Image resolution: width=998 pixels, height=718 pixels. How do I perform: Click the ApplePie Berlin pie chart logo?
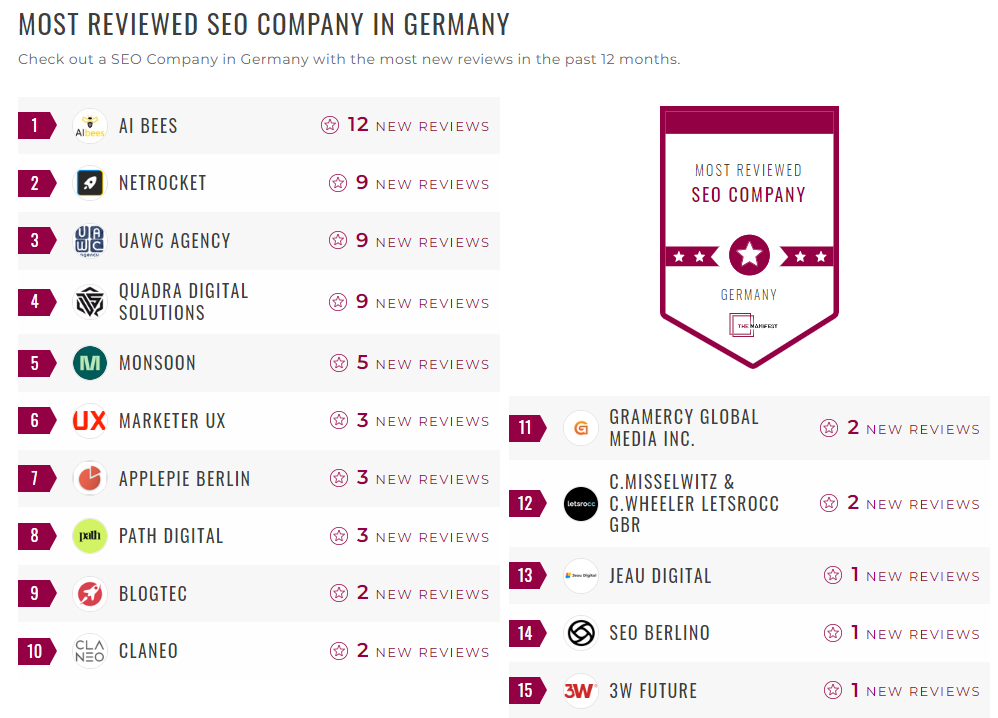[x=88, y=478]
